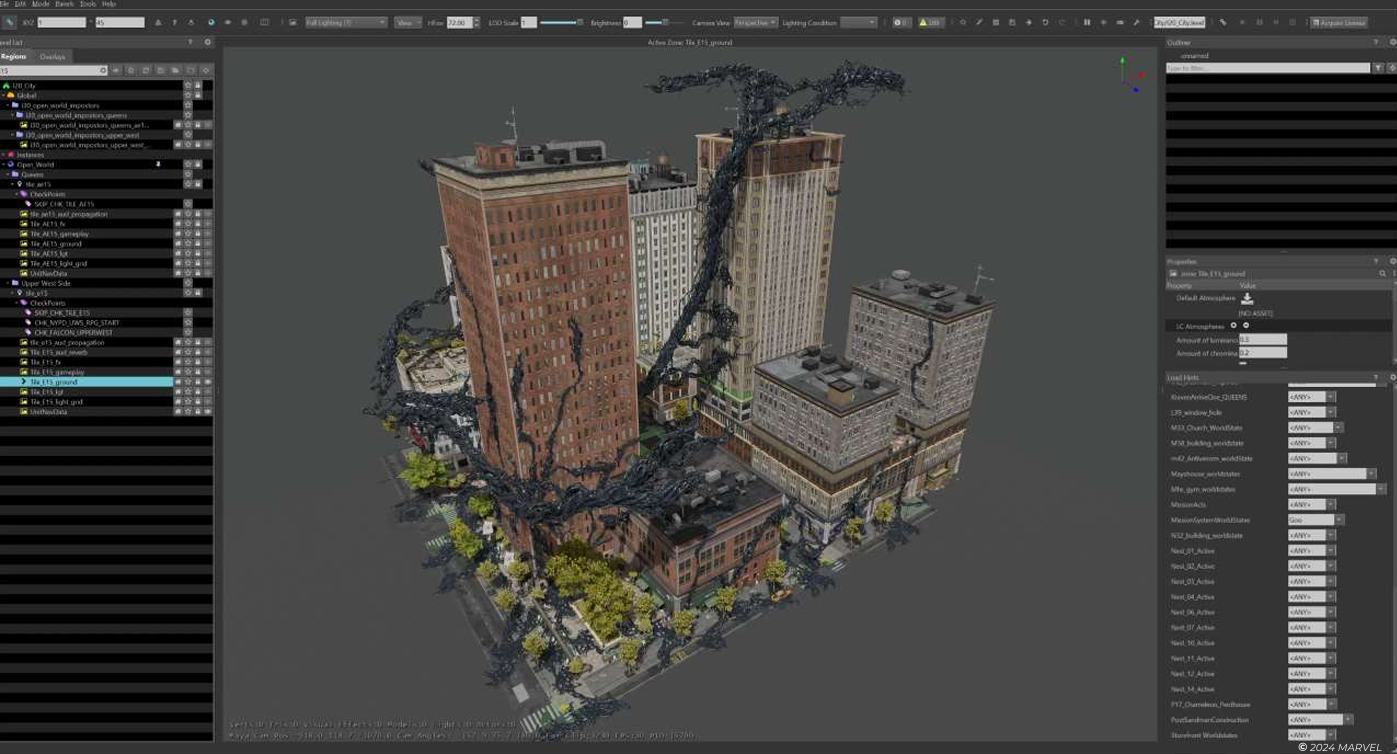The image size is (1397, 754).
Task: Click the undo icon in the toolbar
Action: [1045, 22]
